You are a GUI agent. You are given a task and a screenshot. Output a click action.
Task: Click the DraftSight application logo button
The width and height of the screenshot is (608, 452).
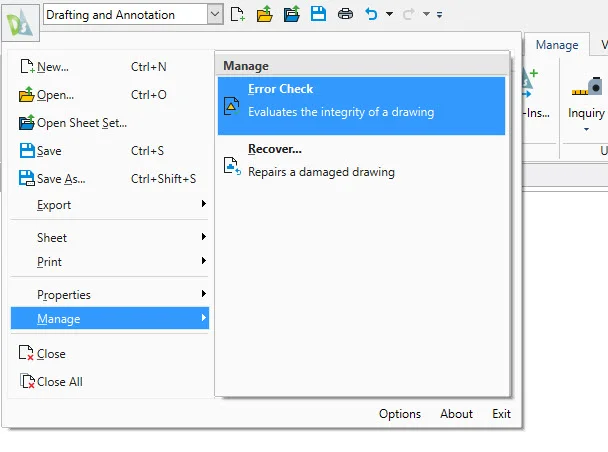coord(20,18)
